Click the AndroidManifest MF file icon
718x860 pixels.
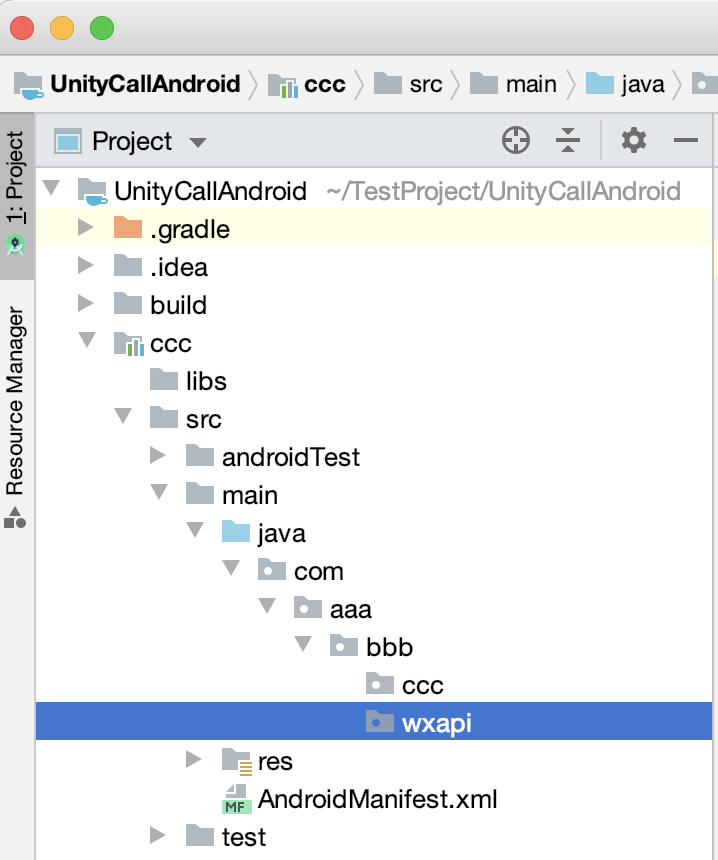(x=237, y=799)
